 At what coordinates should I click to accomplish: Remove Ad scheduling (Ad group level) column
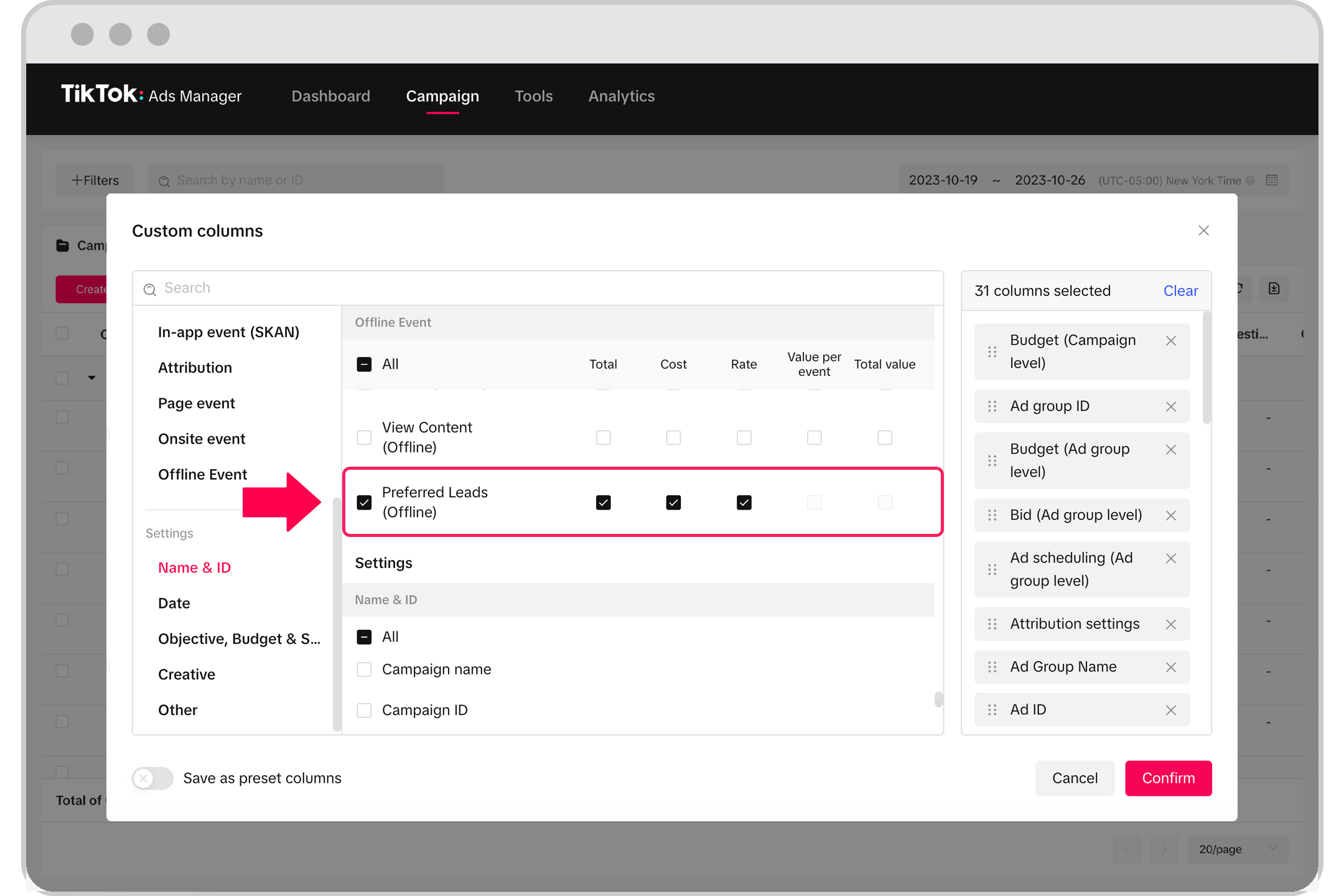click(x=1171, y=558)
